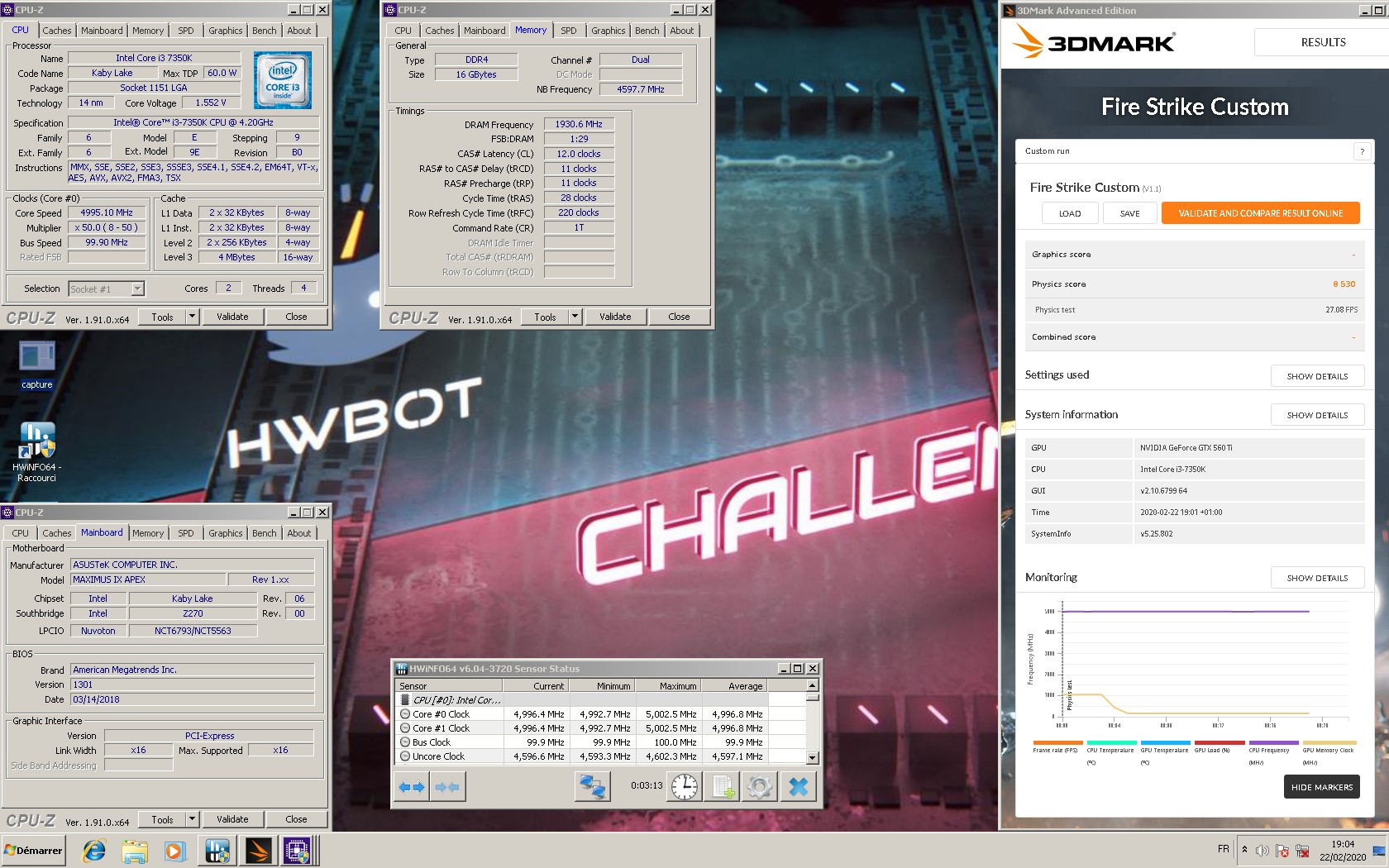Click question mark help icon in Custom run
The width and height of the screenshot is (1389, 868).
(x=1362, y=151)
